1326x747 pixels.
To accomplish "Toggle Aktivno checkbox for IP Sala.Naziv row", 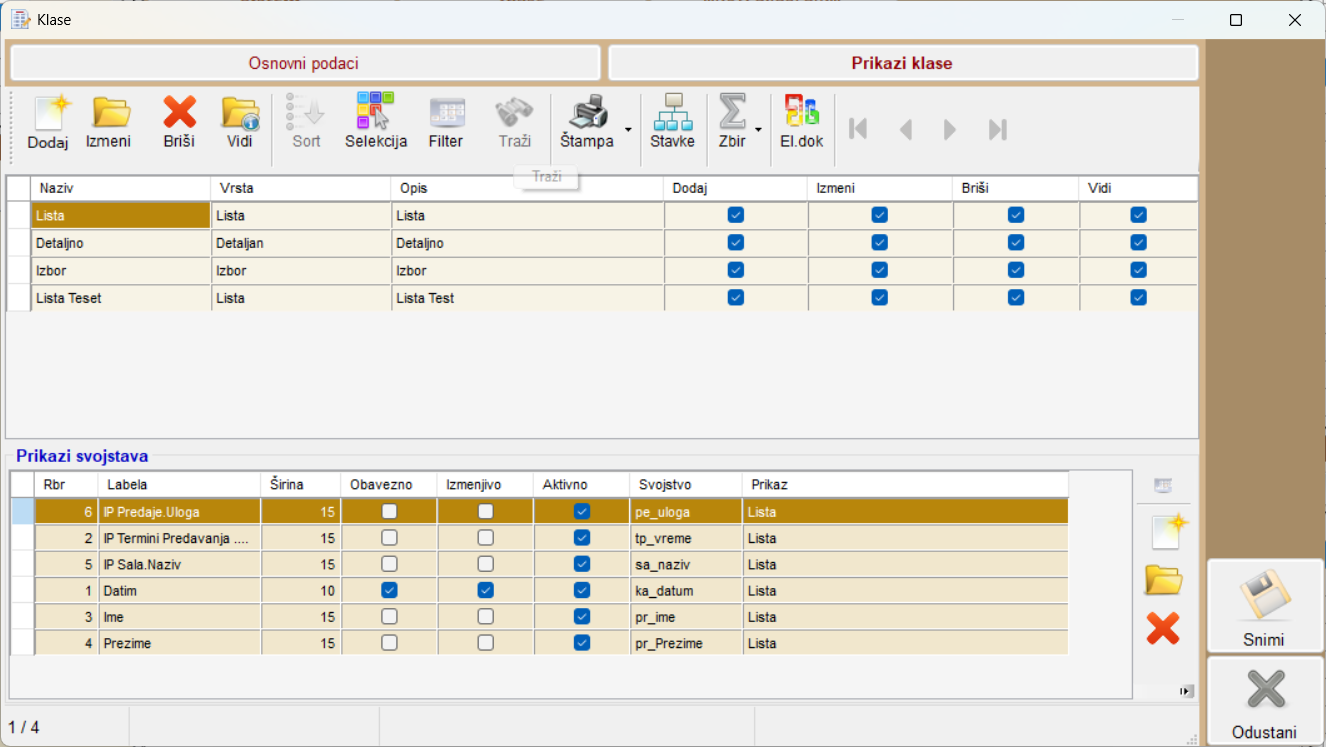I will click(x=582, y=564).
